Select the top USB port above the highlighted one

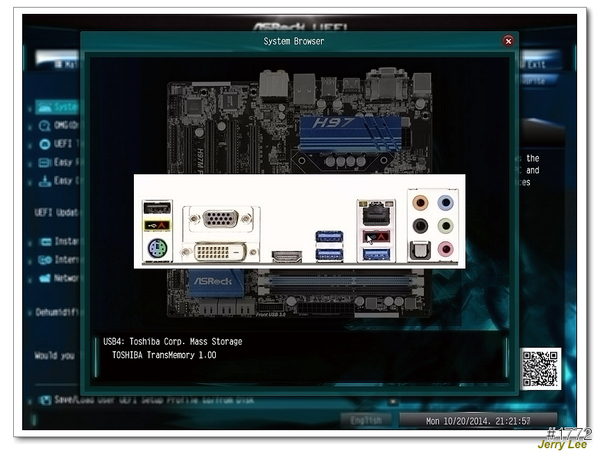[157, 208]
